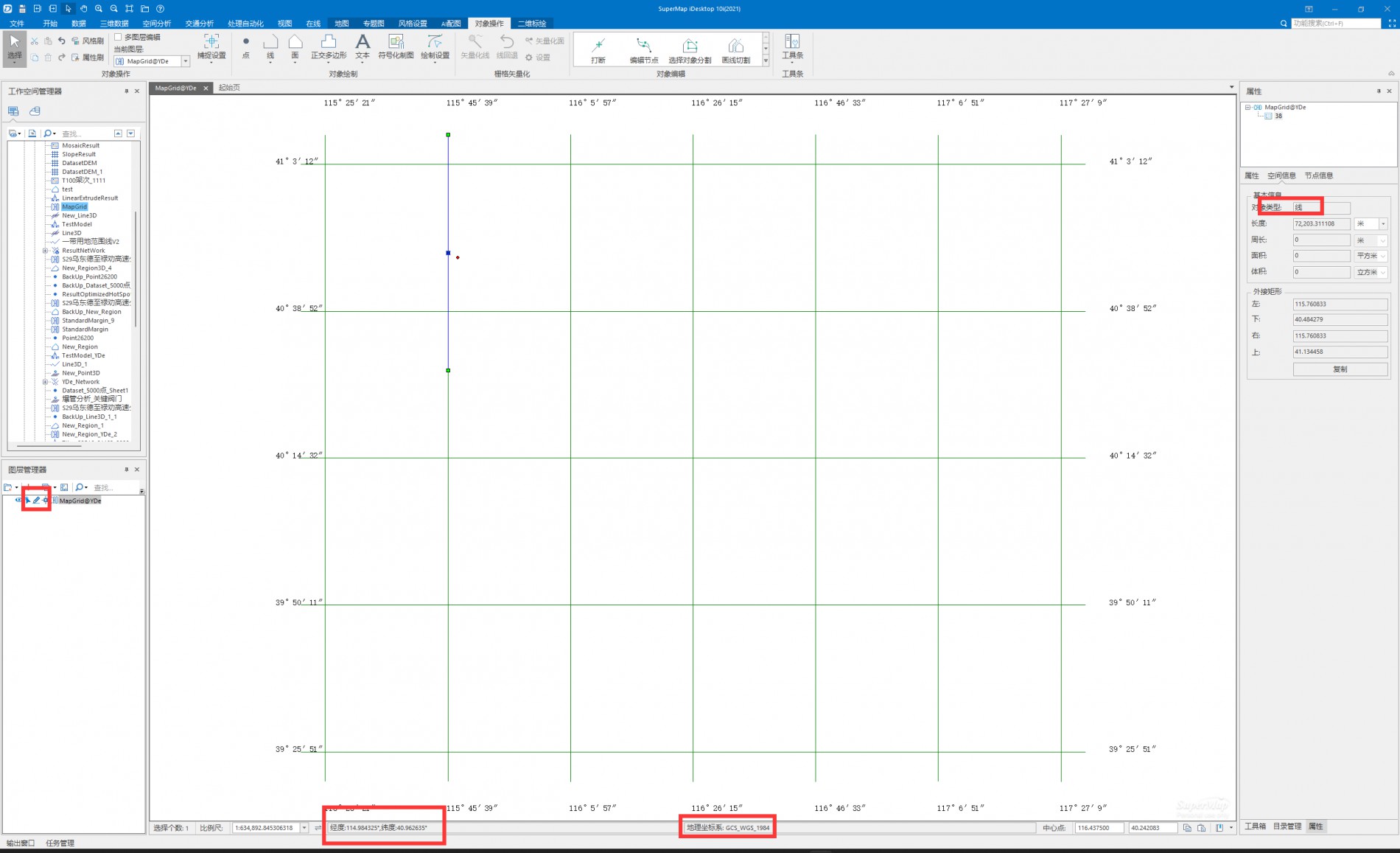This screenshot has height=853, width=1400.
Task: Expand the 对象编辑 gallery arrow
Action: [x=766, y=61]
